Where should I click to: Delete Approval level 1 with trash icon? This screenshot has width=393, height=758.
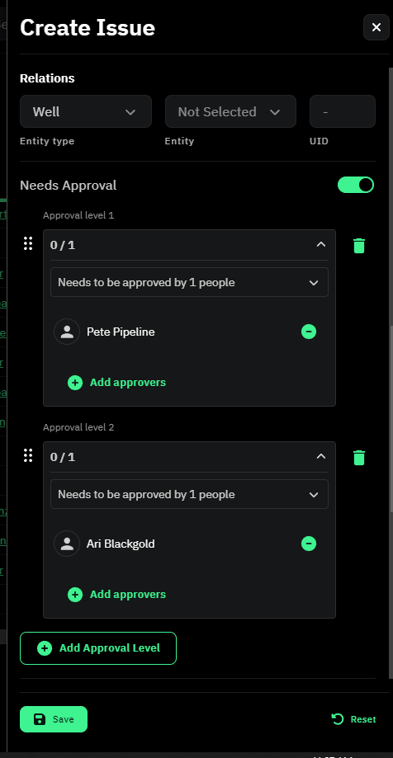(359, 246)
